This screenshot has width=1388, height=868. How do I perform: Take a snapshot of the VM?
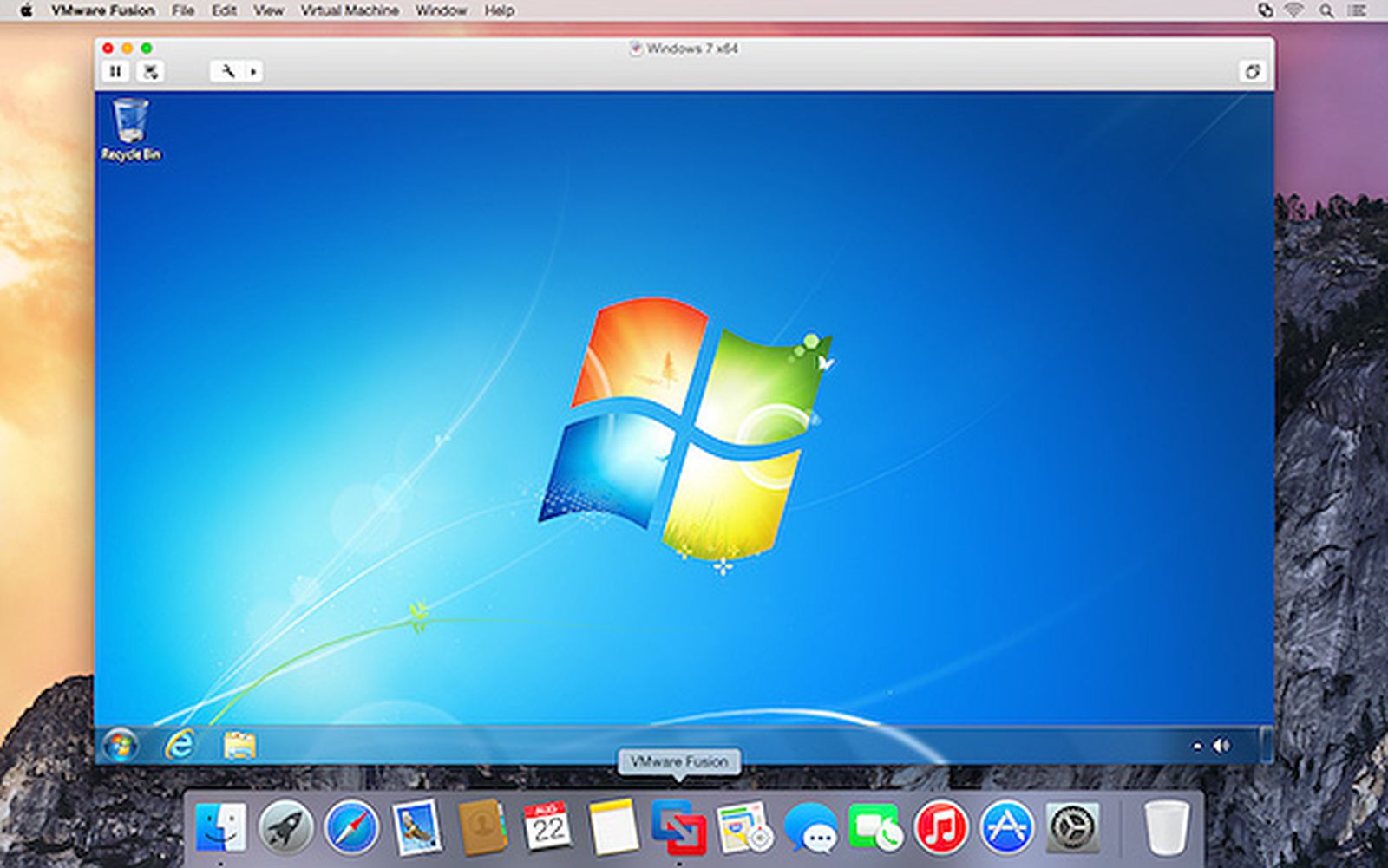tap(149, 71)
